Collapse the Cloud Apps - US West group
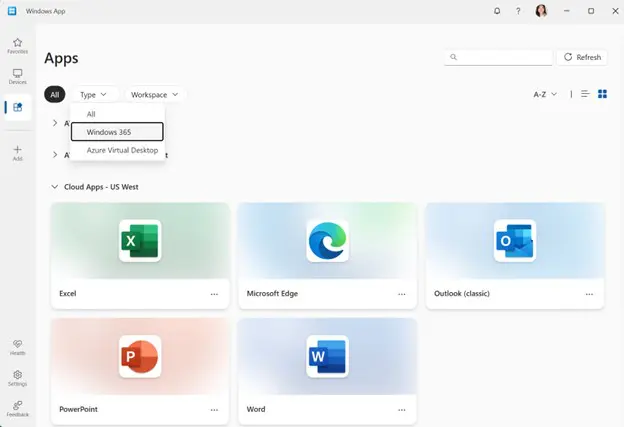Image resolution: width=624 pixels, height=427 pixels. [55, 187]
